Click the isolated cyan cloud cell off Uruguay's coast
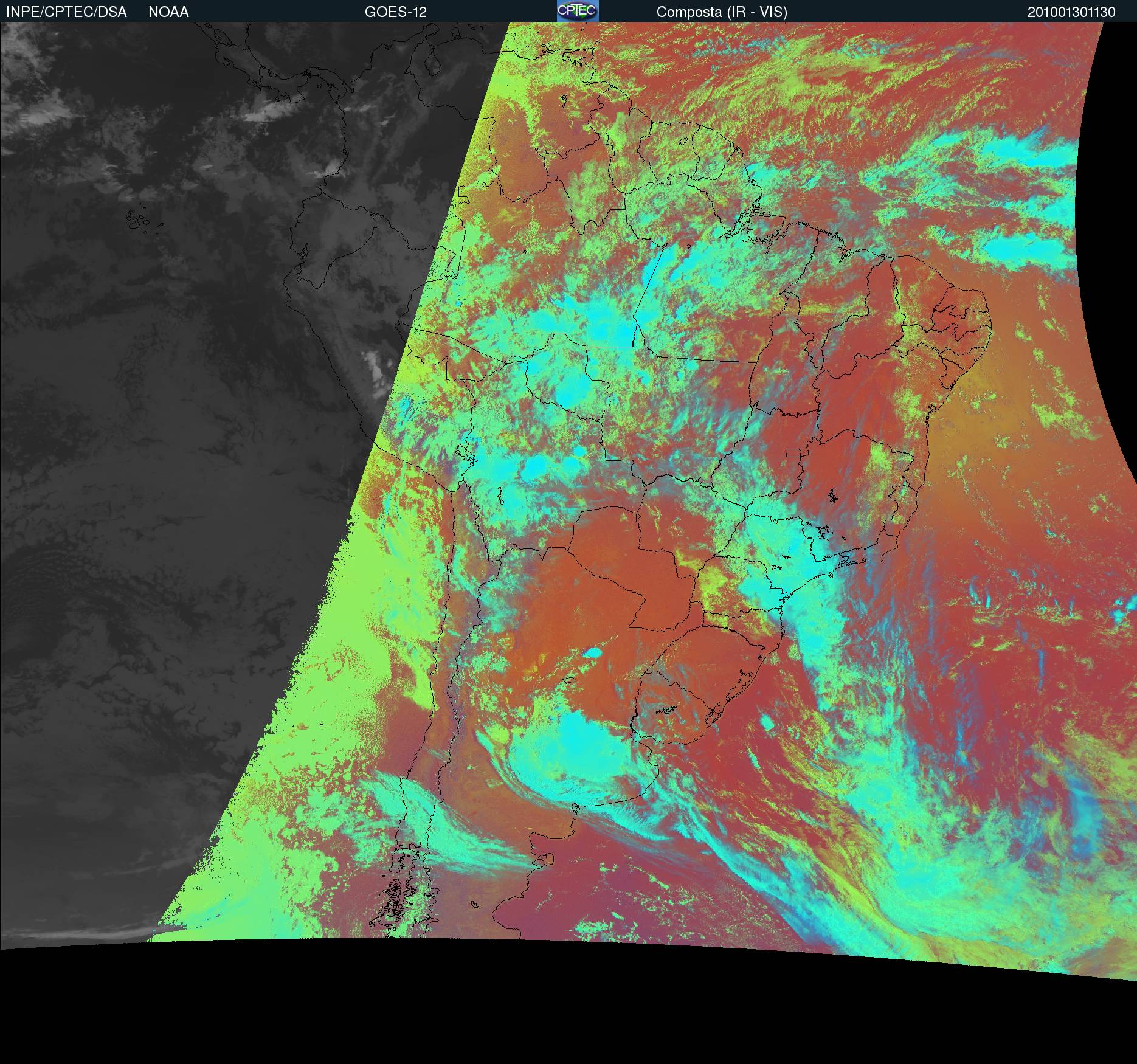Image resolution: width=1137 pixels, height=1064 pixels. (767, 723)
